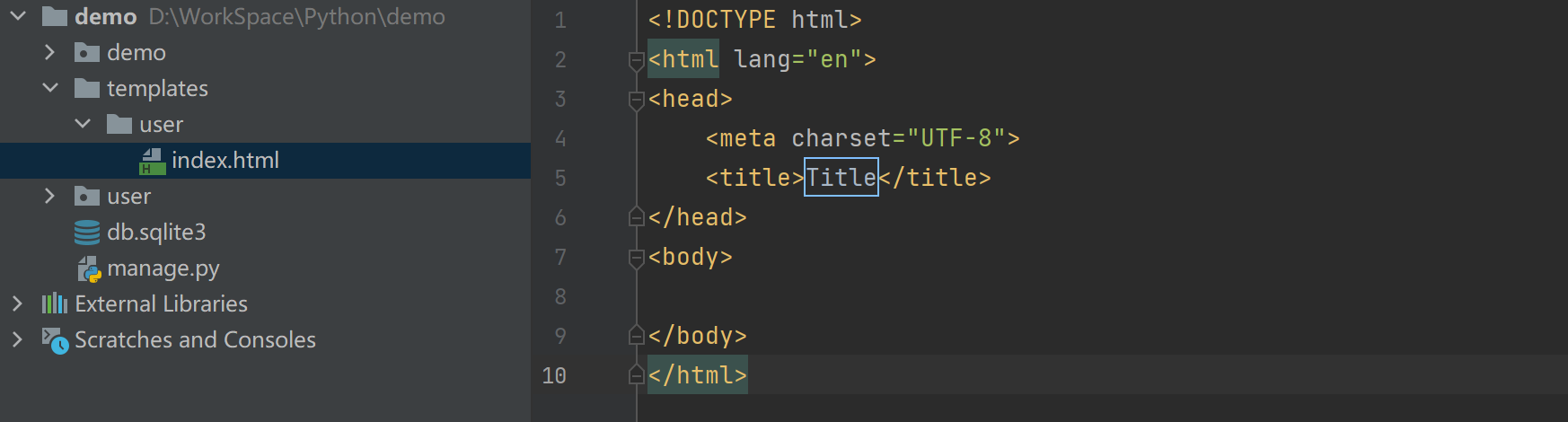This screenshot has width=1568, height=422.
Task: Click the db.sqlite3 database icon
Action: coord(87,233)
